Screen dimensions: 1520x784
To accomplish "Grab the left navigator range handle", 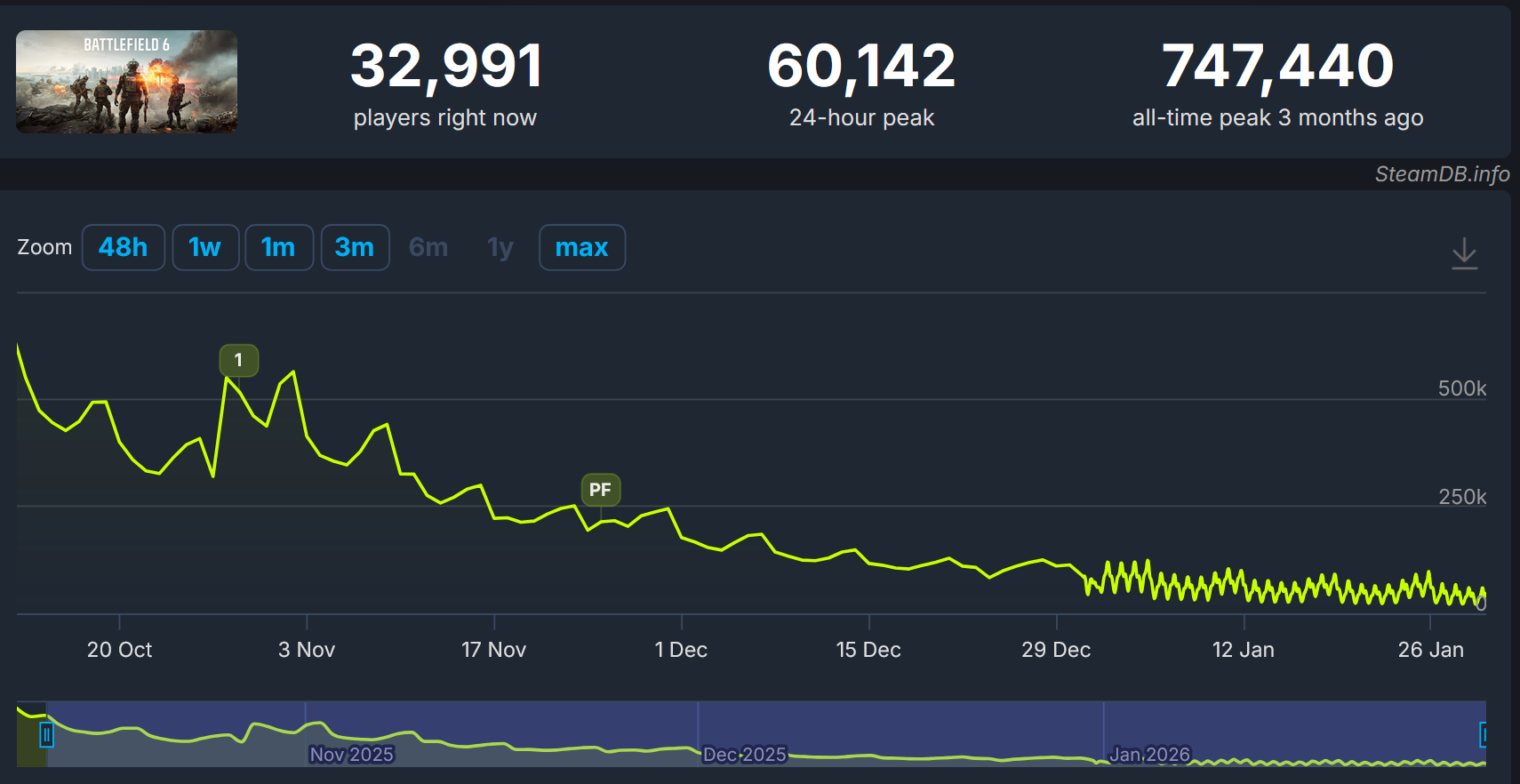I will pyautogui.click(x=46, y=735).
